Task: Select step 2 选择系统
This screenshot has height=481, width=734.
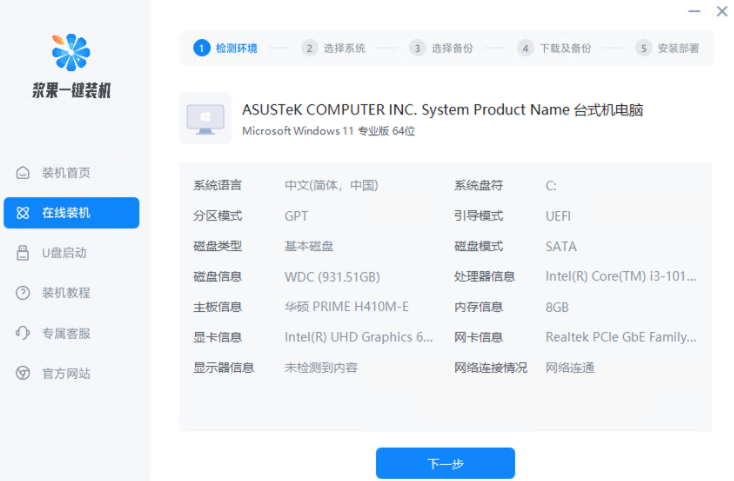Action: pyautogui.click(x=333, y=48)
